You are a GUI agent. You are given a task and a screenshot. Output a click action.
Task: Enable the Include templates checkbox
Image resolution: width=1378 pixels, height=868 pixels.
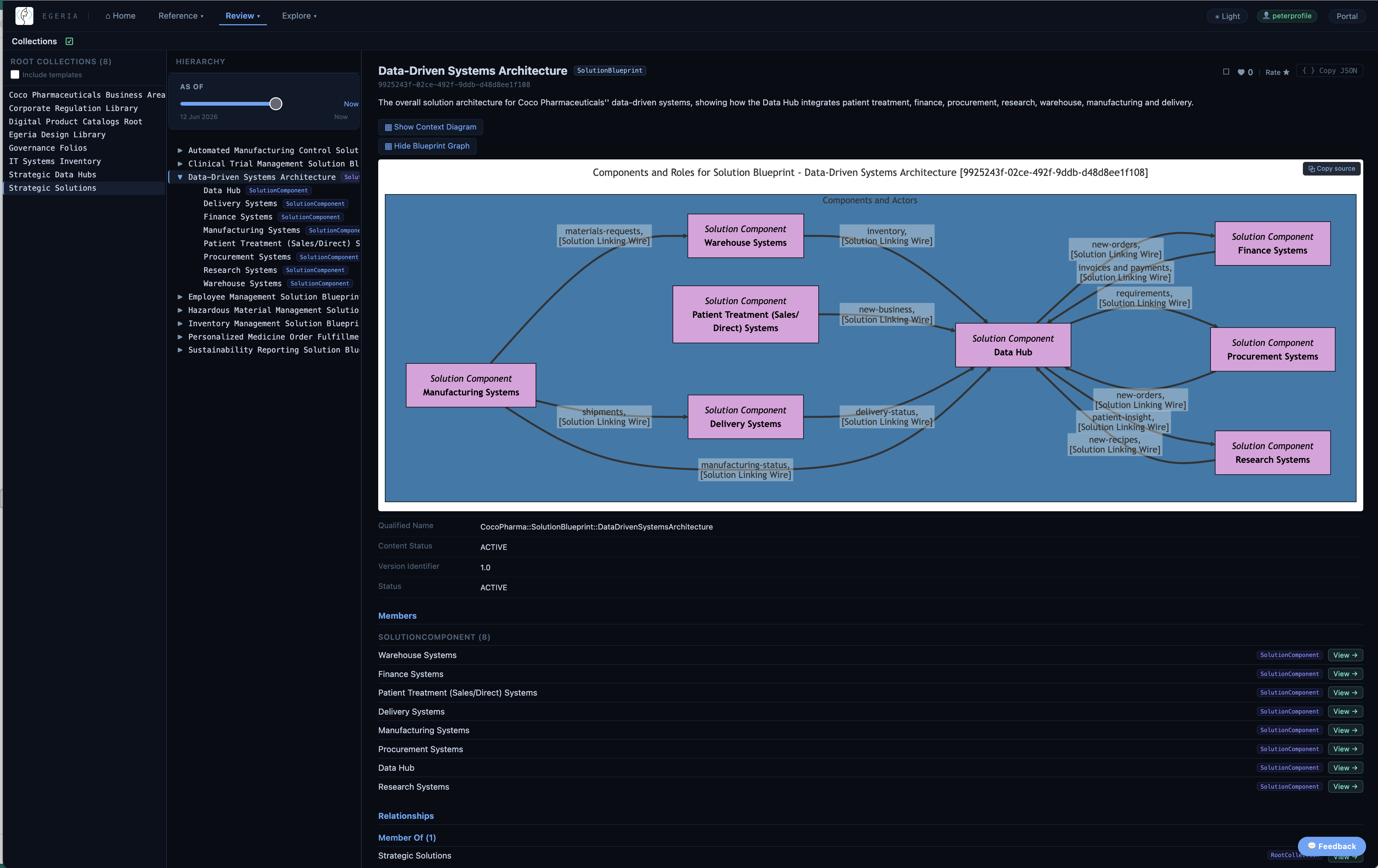tap(15, 74)
